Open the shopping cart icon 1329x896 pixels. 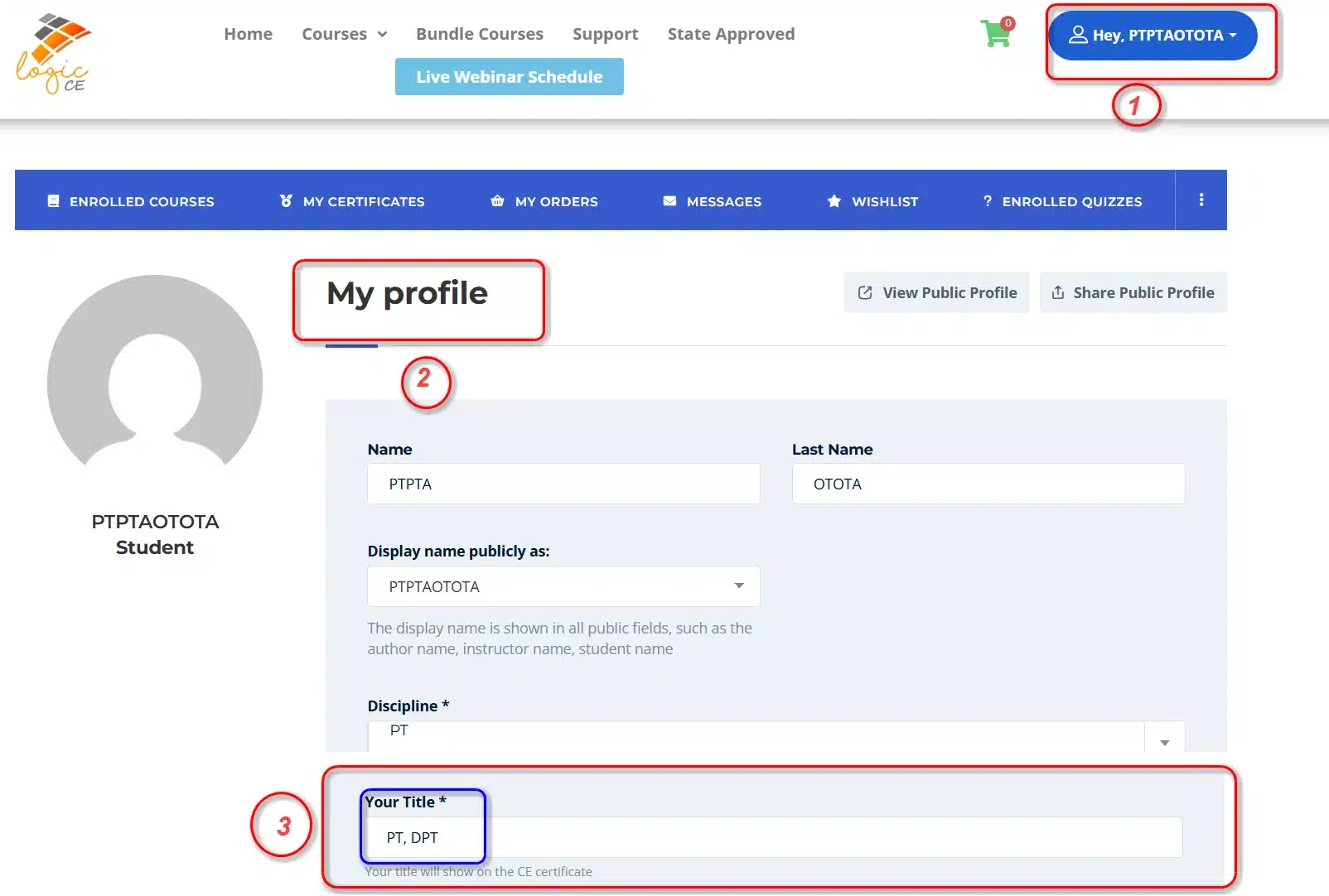(x=996, y=34)
